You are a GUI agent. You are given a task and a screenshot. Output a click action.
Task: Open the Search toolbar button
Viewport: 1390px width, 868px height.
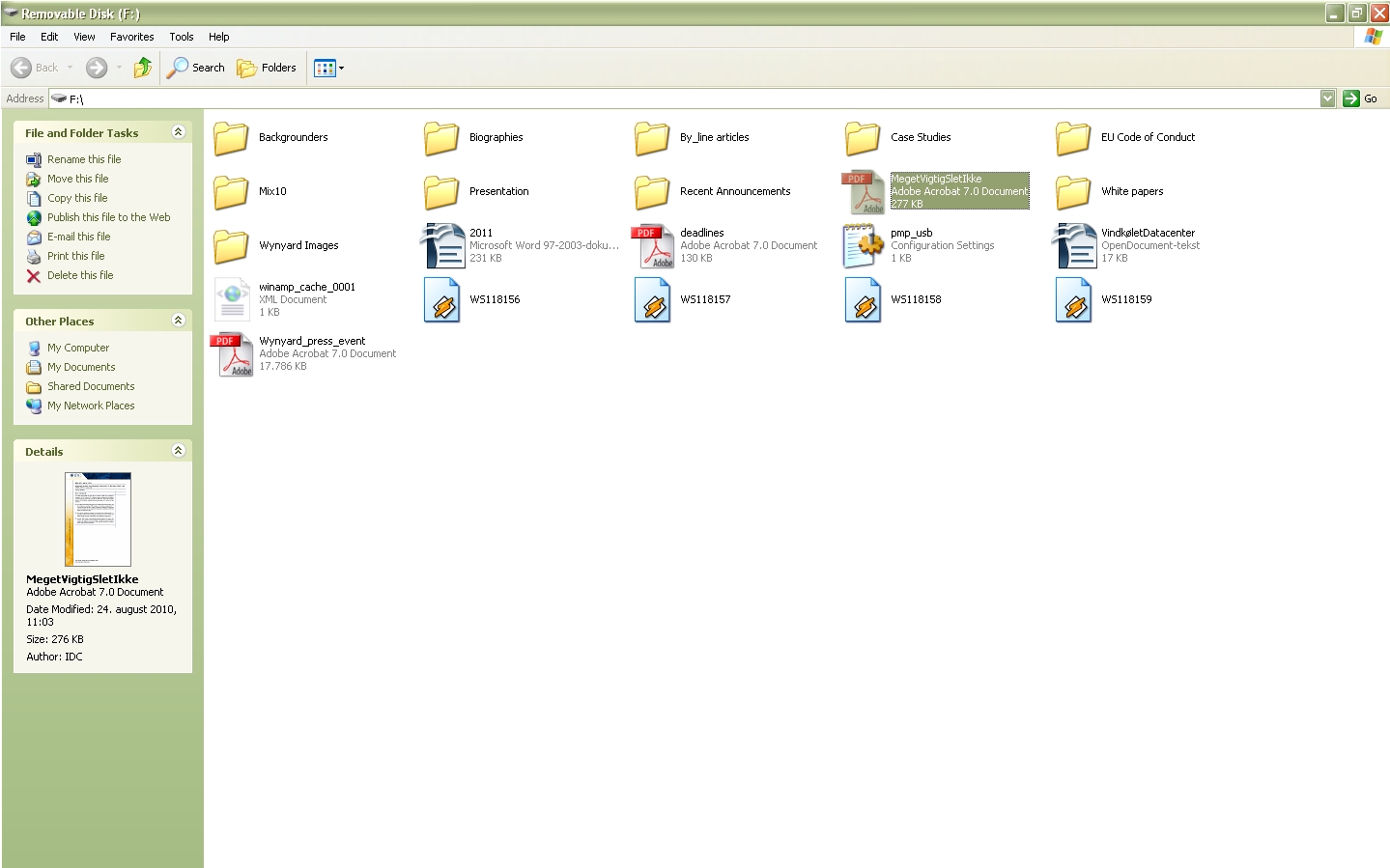pyautogui.click(x=196, y=68)
